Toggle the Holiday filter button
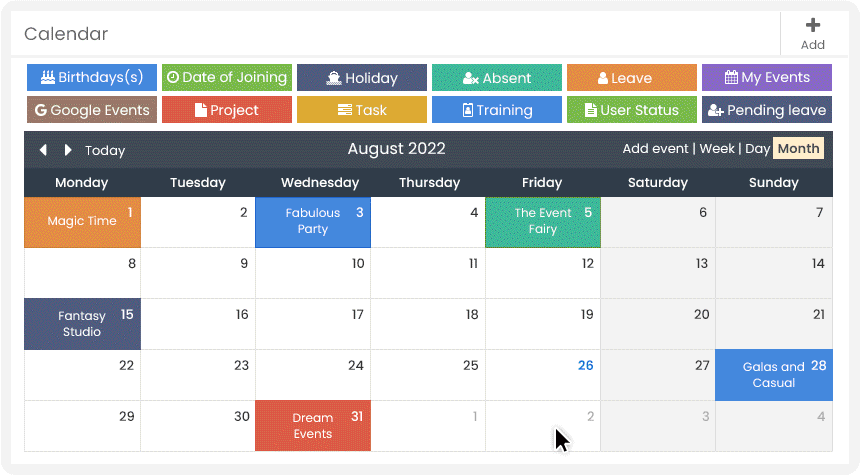This screenshot has height=475, width=860. point(361,77)
